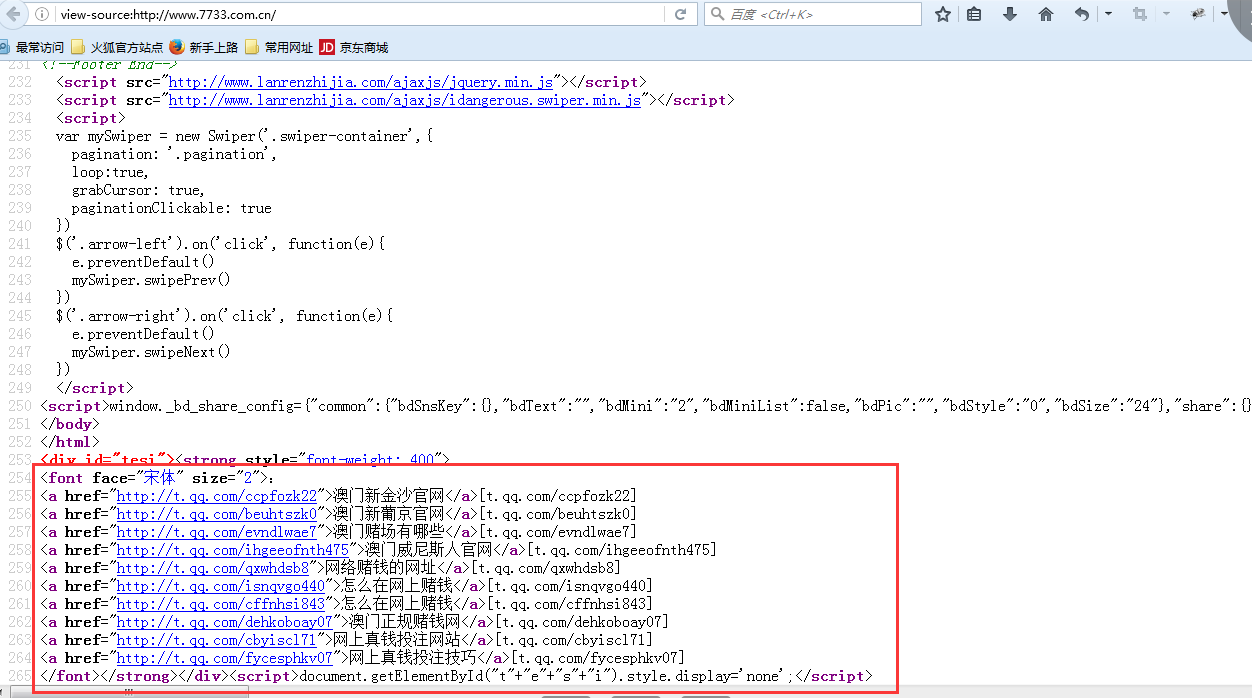
Task: Click the 'mySwiper.swipeNext()' line
Action: [x=151, y=352]
